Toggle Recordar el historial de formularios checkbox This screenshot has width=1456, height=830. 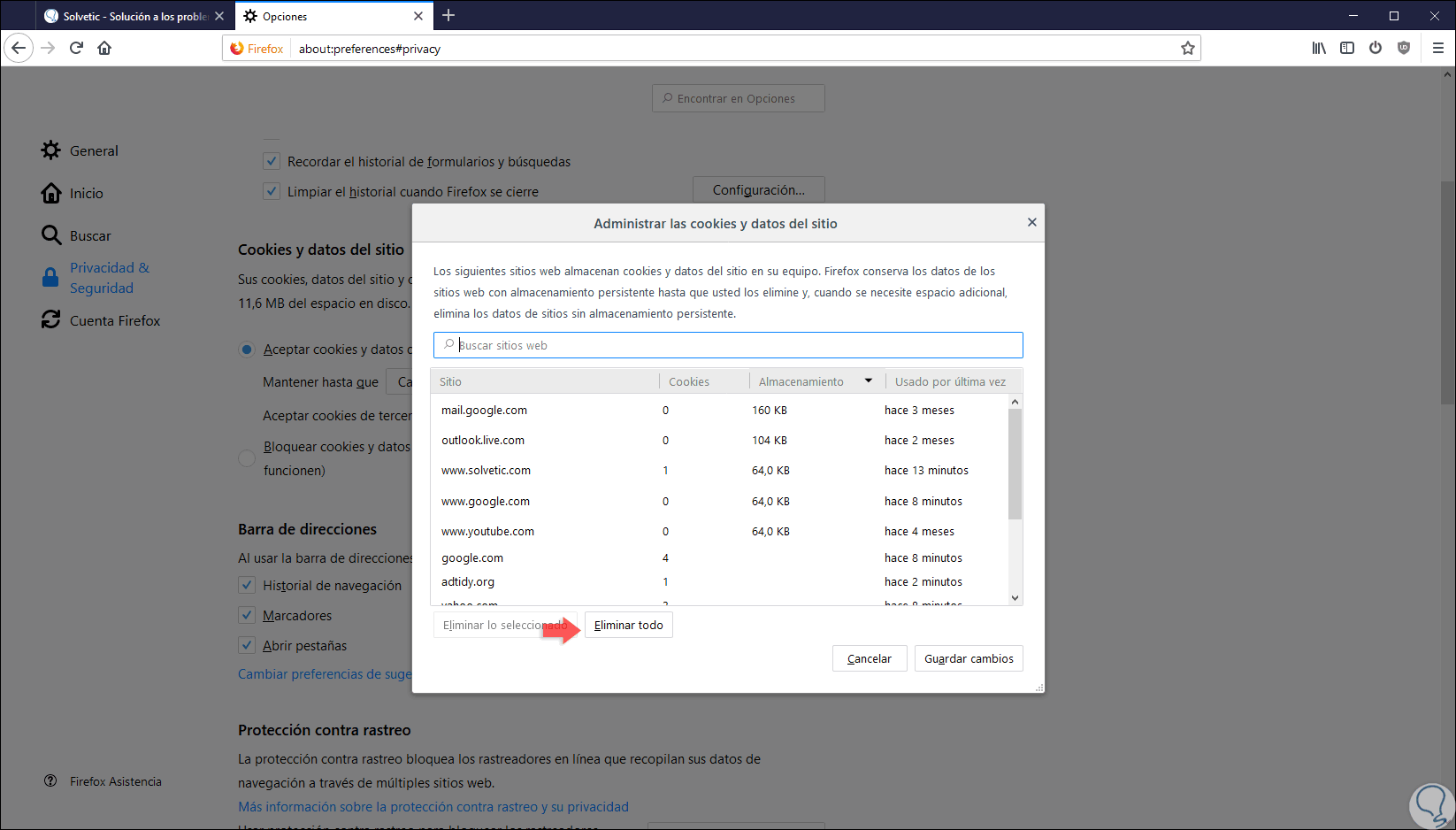(272, 161)
